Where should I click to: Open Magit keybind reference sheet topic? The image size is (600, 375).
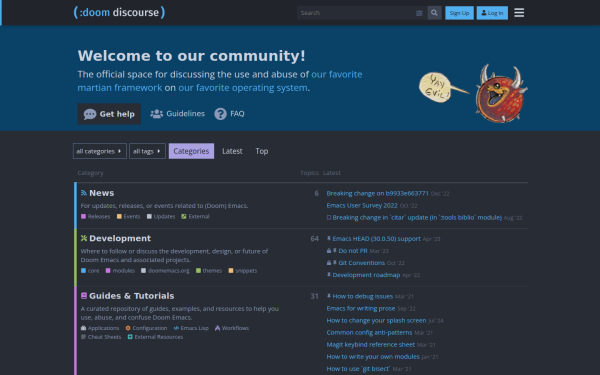click(x=371, y=344)
